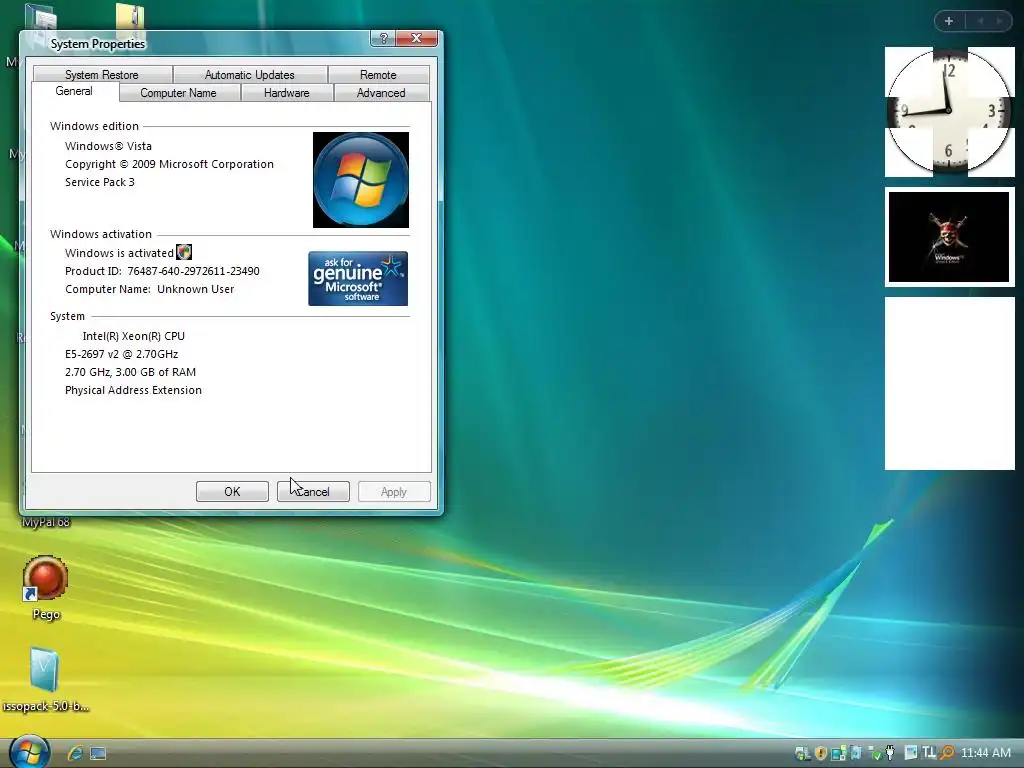
Task: Click the Windows activation genuine icon
Action: click(184, 252)
